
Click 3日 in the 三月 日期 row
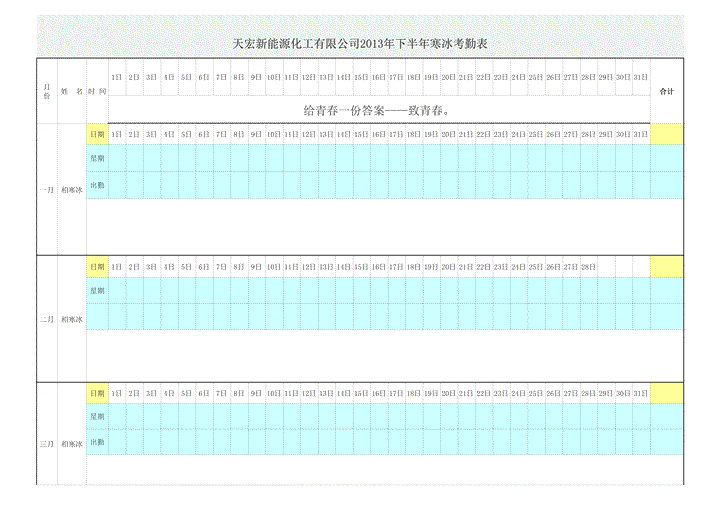152,393
